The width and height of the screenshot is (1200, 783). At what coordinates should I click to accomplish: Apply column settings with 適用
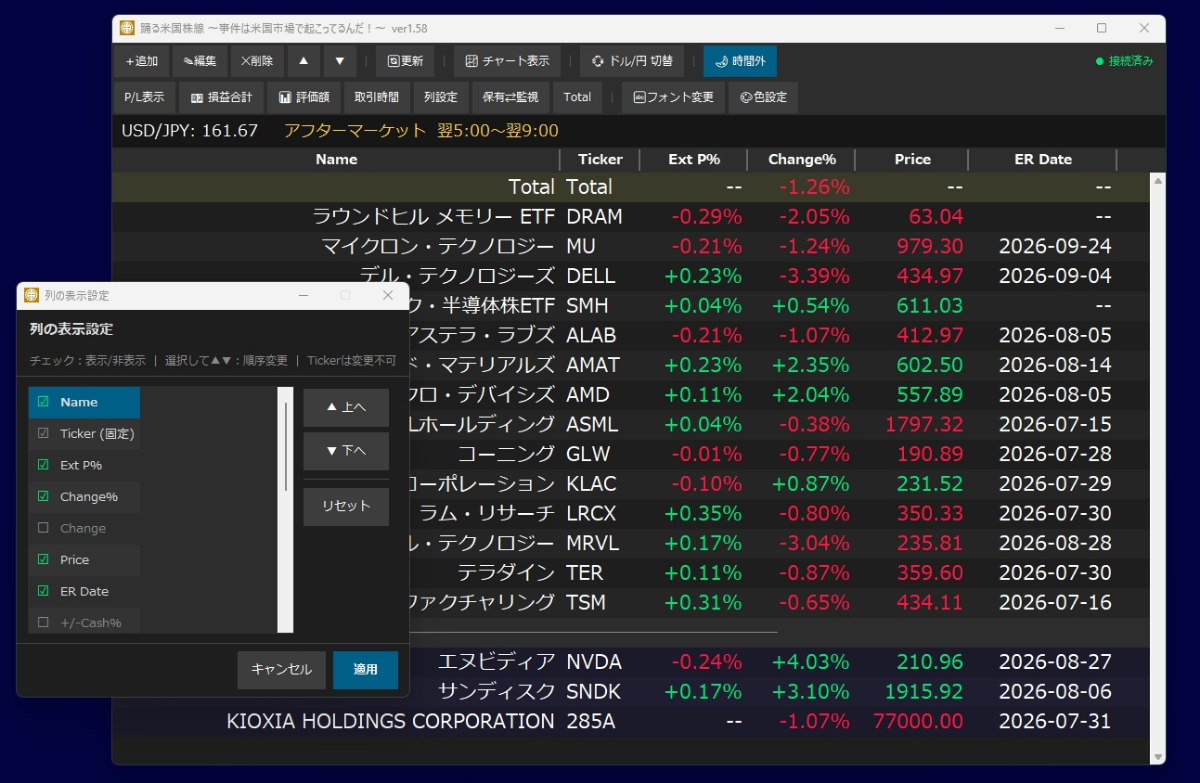pyautogui.click(x=365, y=669)
